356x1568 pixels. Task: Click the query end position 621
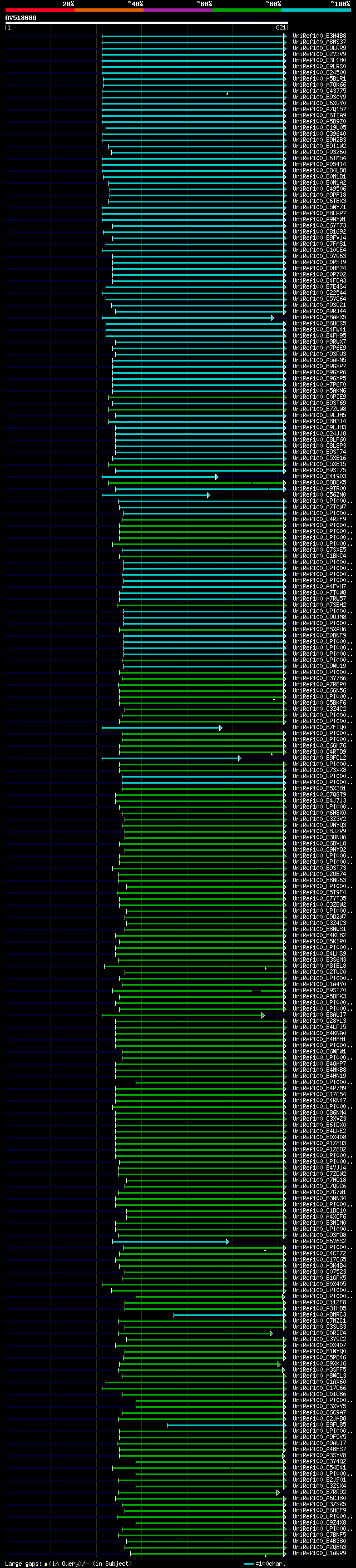click(x=281, y=27)
